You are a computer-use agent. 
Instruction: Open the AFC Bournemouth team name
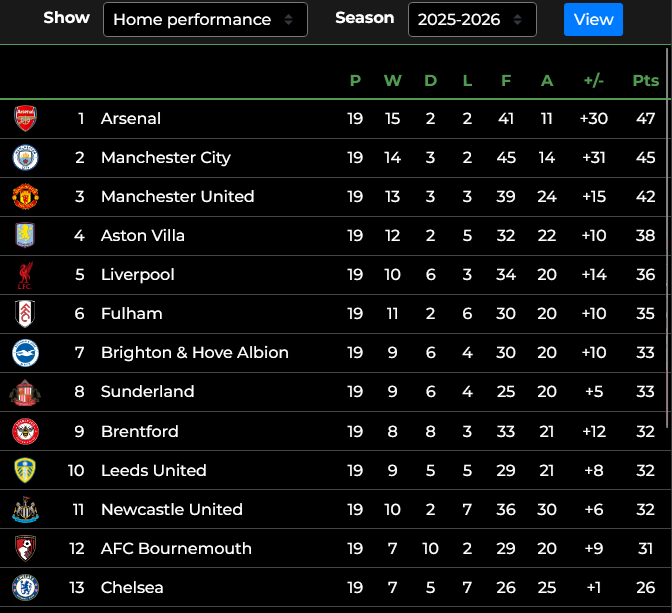pyautogui.click(x=176, y=548)
